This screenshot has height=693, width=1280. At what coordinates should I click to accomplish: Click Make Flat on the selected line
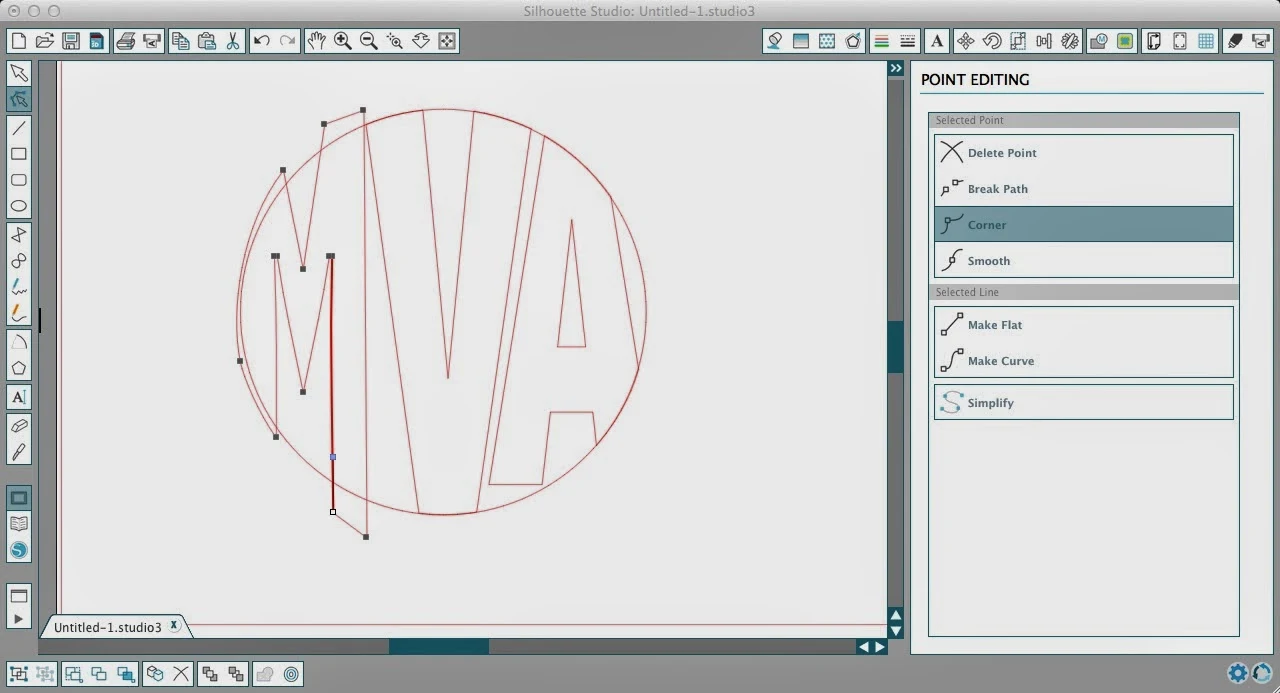[1083, 324]
